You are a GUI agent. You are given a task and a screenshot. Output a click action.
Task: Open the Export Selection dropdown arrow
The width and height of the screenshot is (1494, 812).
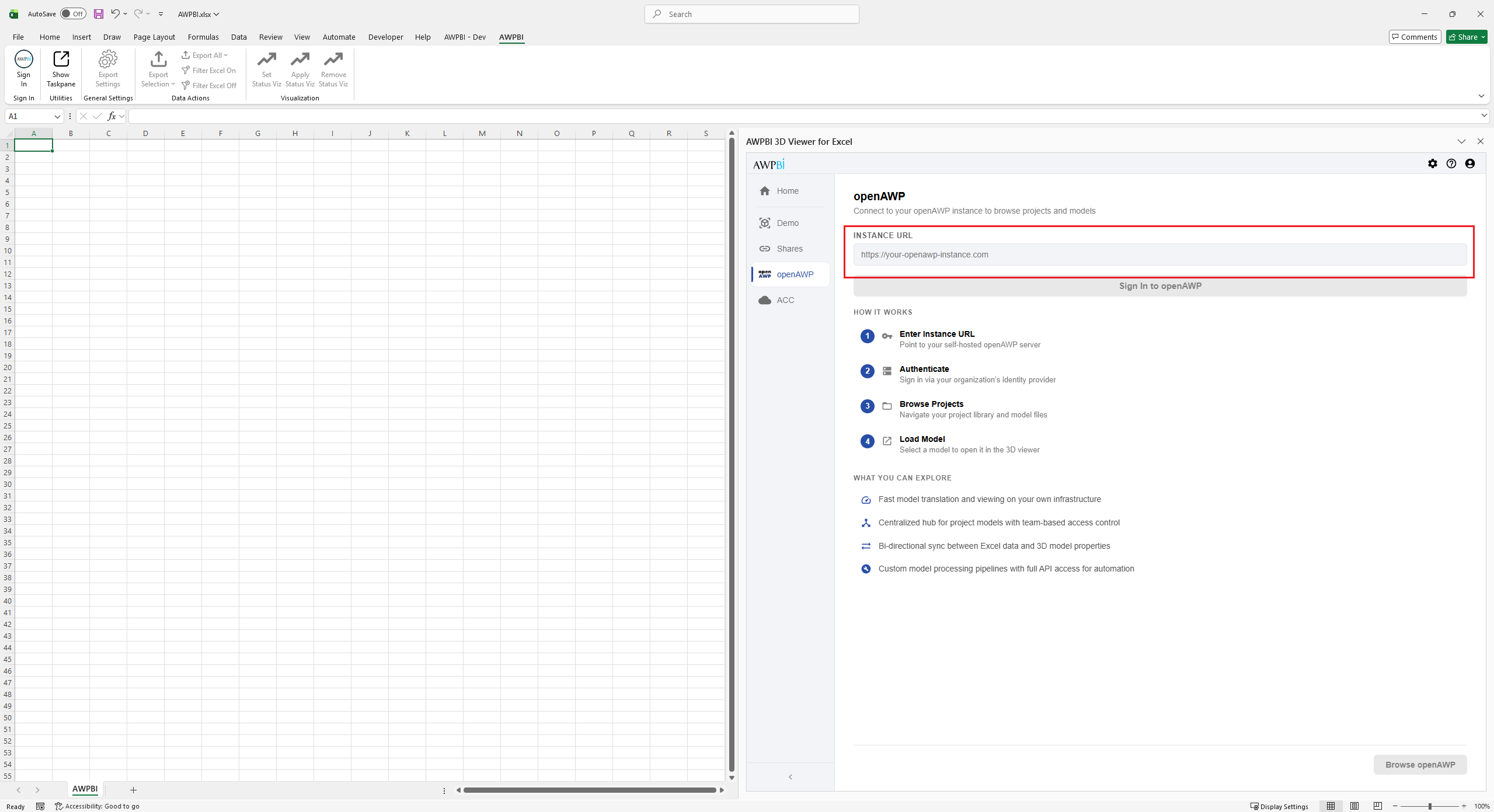click(x=173, y=84)
